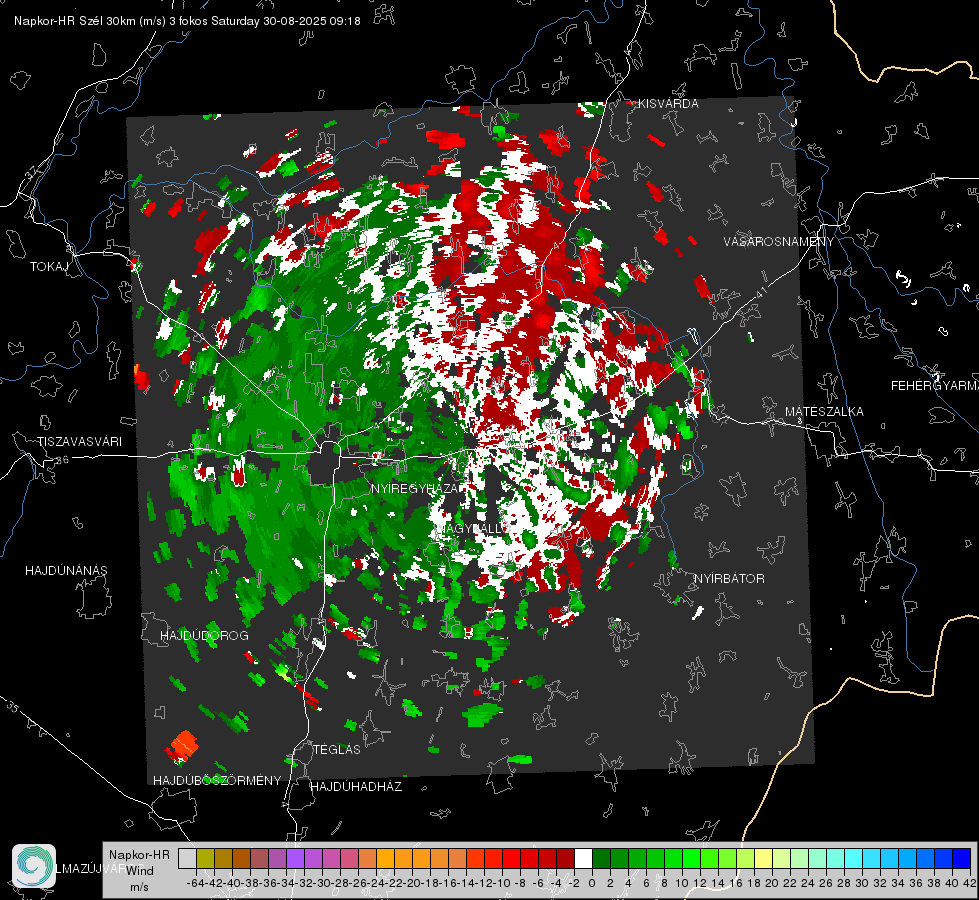Click the radar title text with the timestamp
The image size is (979, 900).
pyautogui.click(x=187, y=21)
